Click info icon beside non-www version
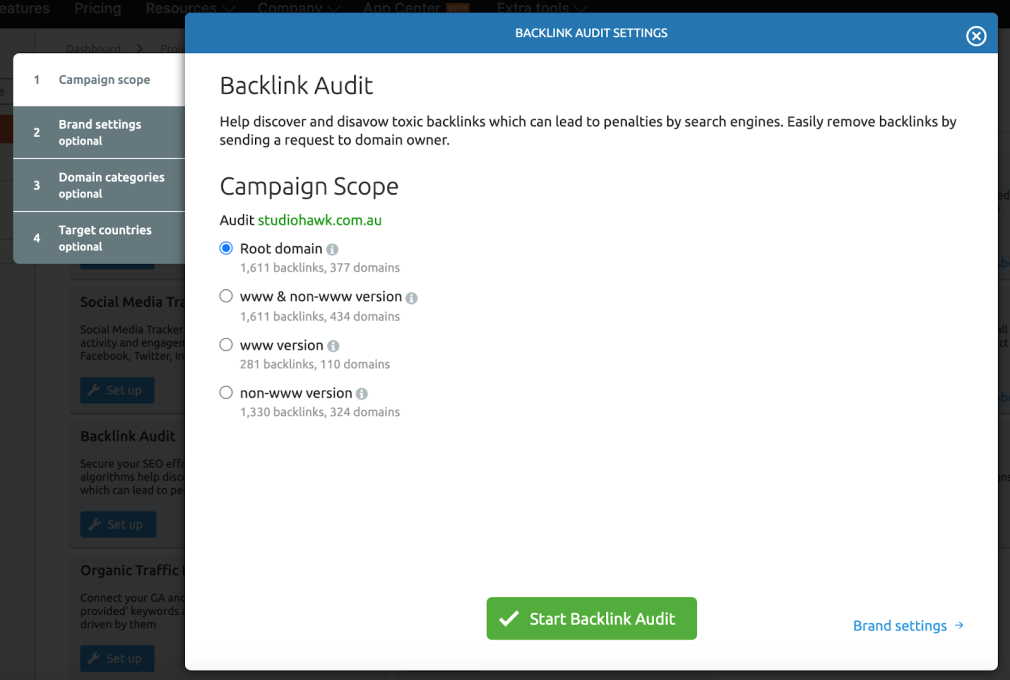The height and width of the screenshot is (680, 1010). coord(362,394)
